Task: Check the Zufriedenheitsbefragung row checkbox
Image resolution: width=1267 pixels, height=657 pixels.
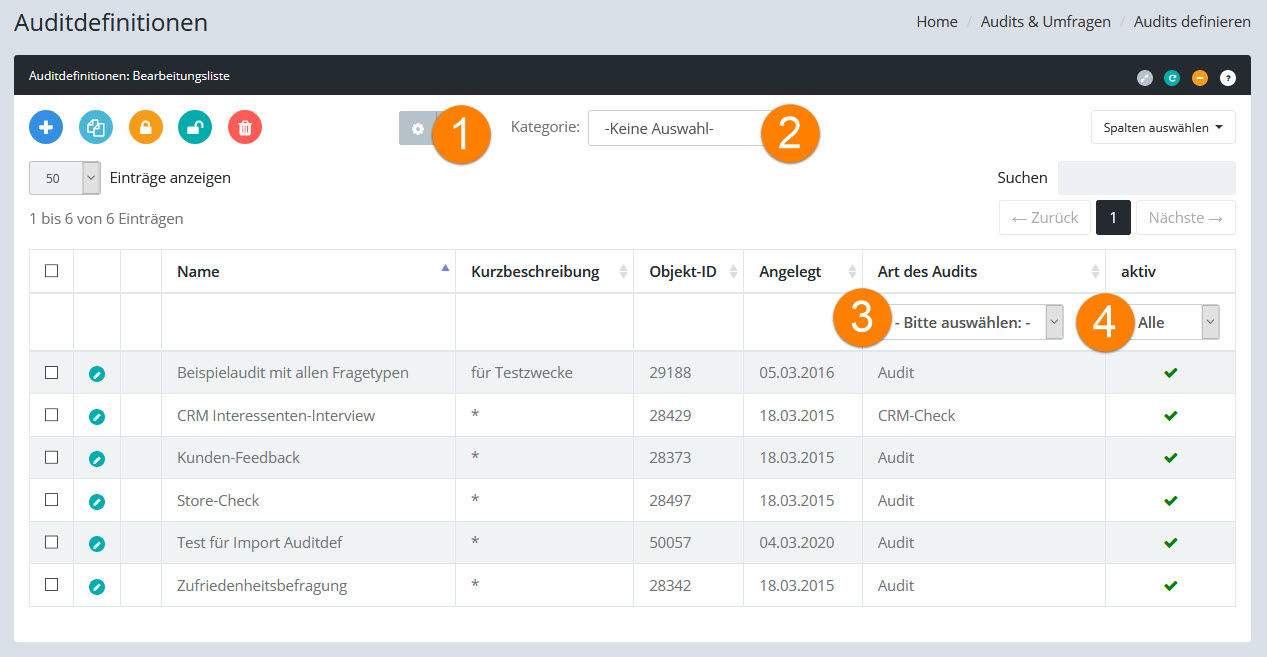Action: 52,585
